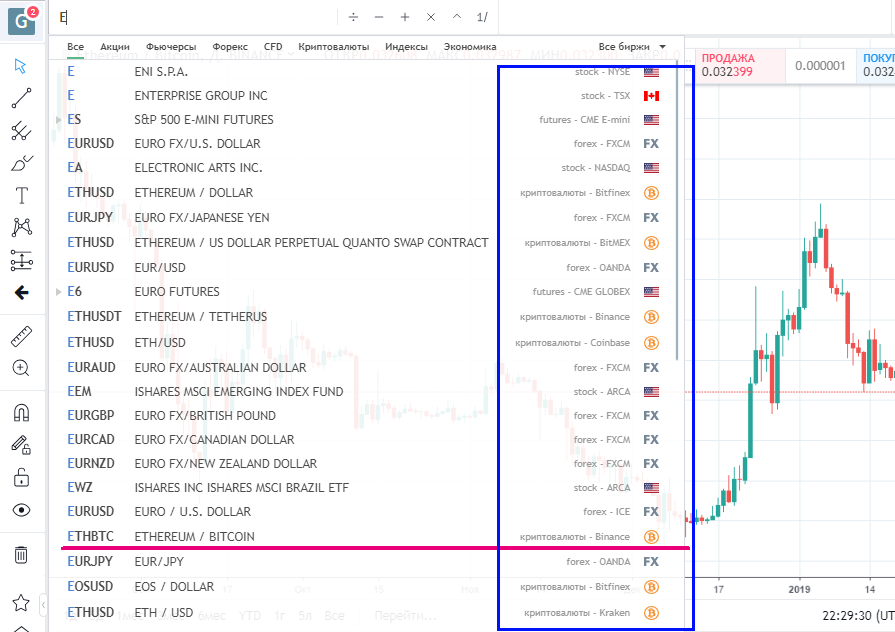Switch to the Криптовалюты filter tab
The width and height of the screenshot is (895, 632).
coord(333,47)
